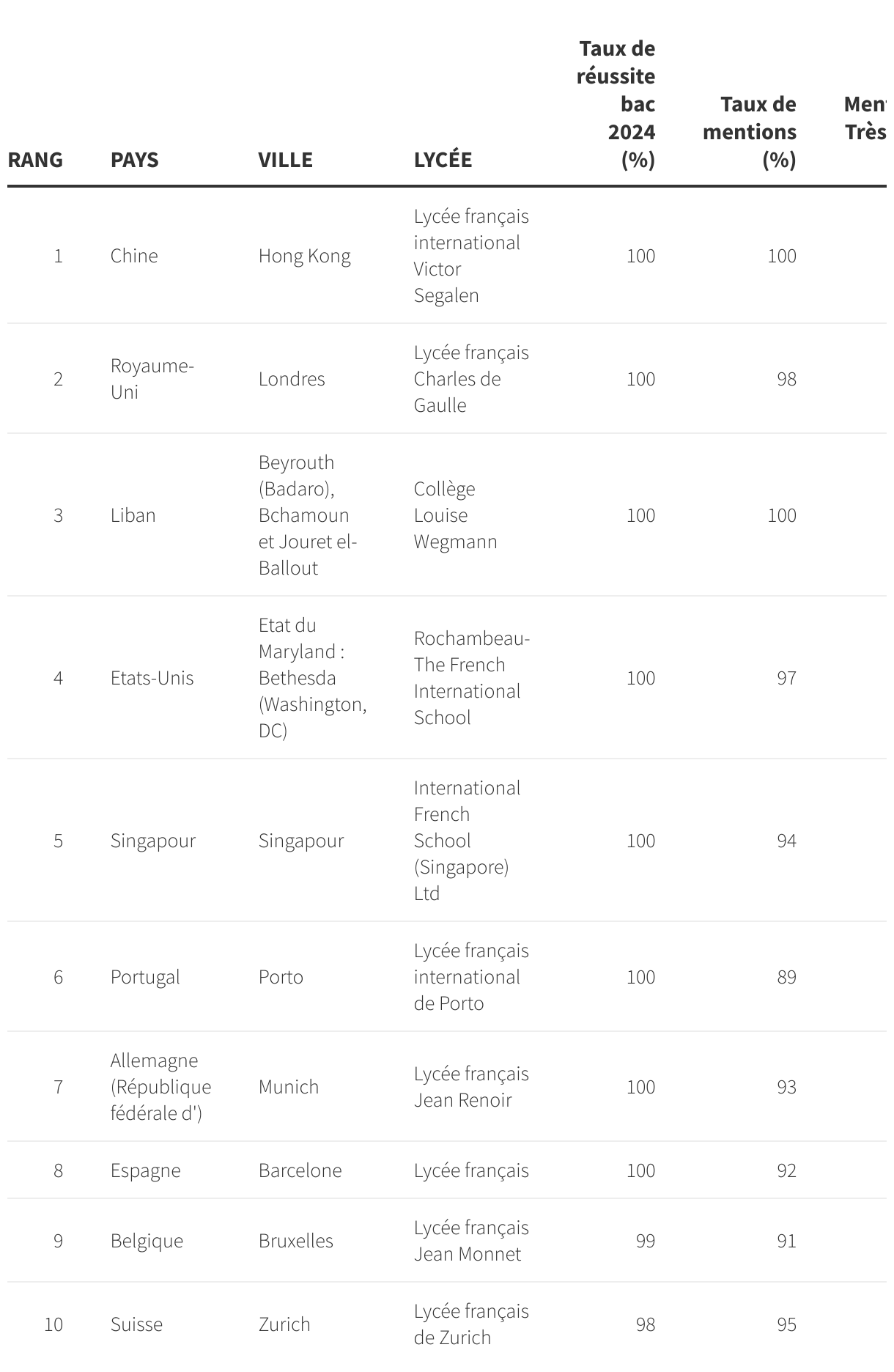Click the Etats-Unis country cell
Viewport: 894px width, 1372px height.
pyautogui.click(x=152, y=678)
